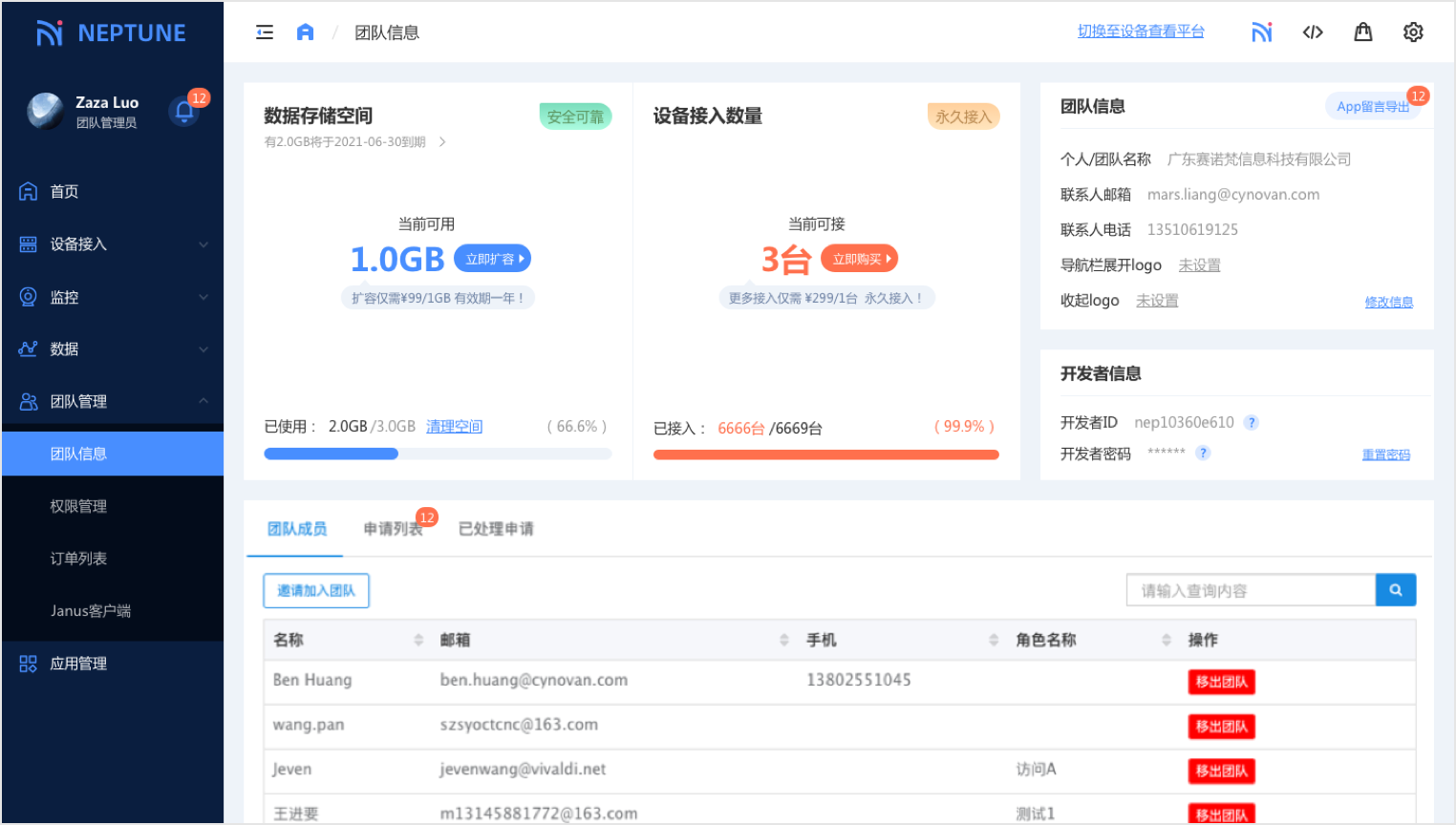Viewport: 1456px width, 825px height.
Task: Open 权限管理 in the sidebar
Action: [78, 506]
